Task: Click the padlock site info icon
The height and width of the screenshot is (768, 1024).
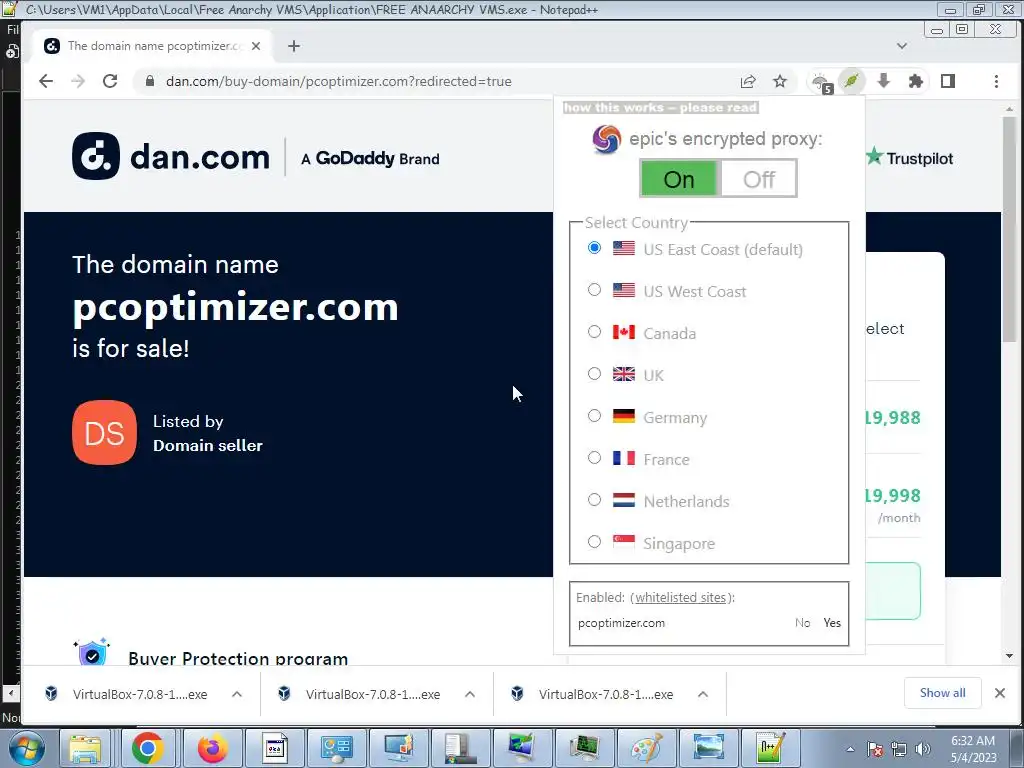Action: [150, 81]
